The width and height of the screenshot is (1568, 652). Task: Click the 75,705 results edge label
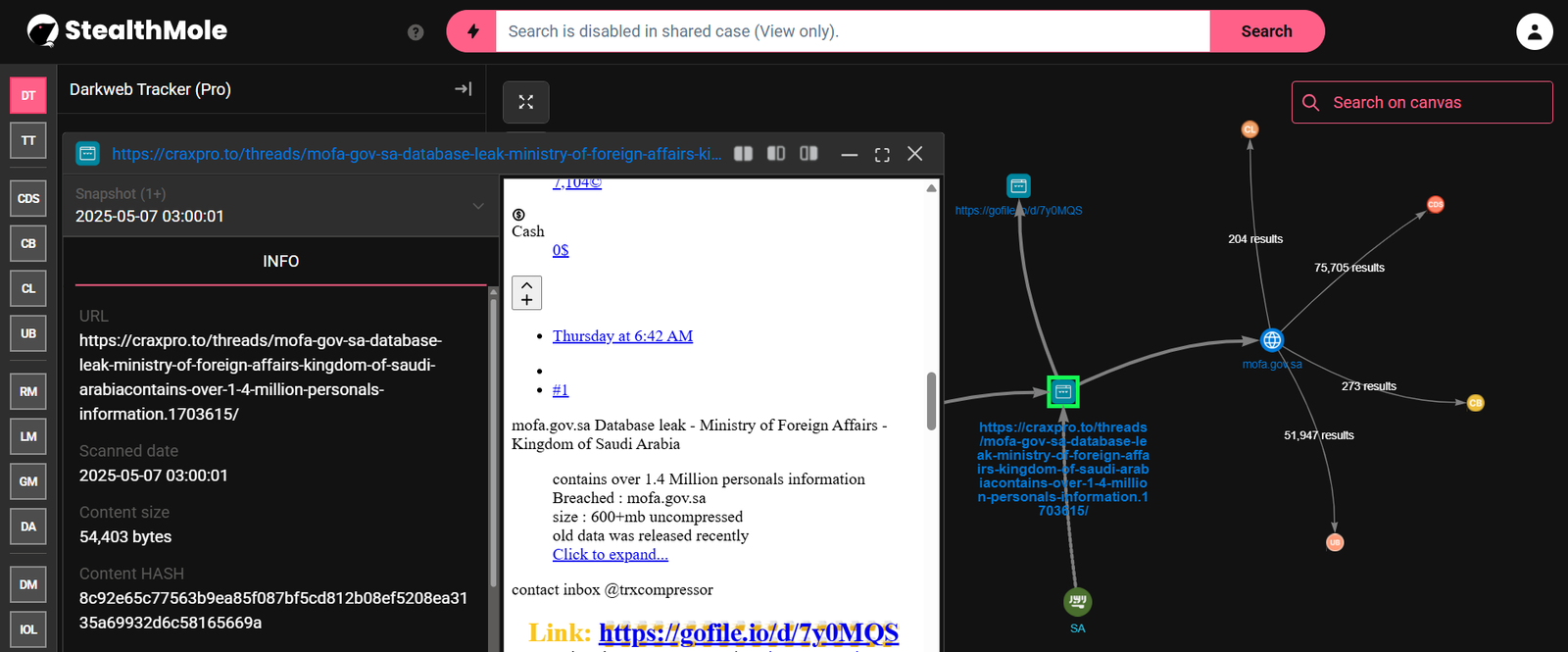(x=1349, y=268)
